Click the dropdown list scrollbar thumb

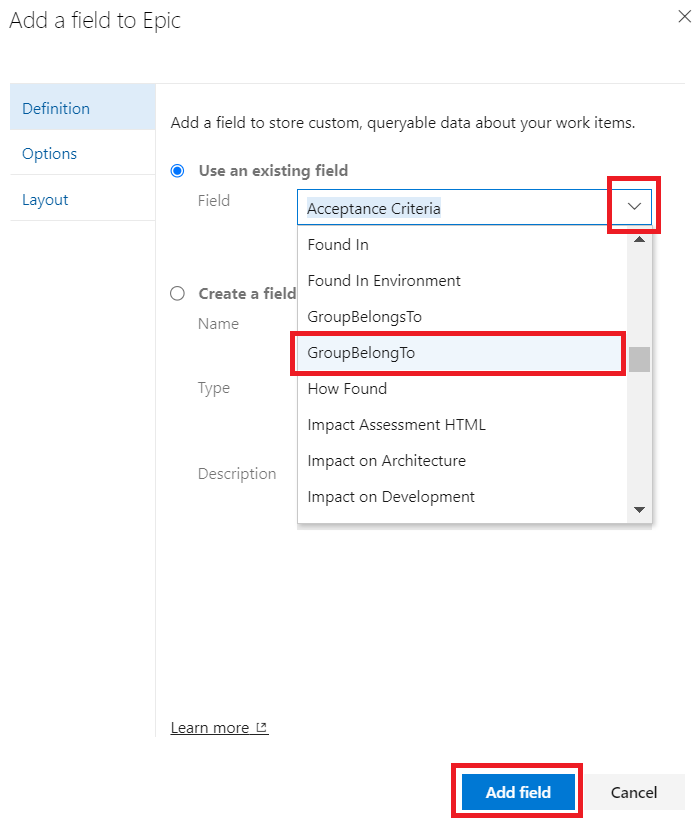tap(639, 360)
